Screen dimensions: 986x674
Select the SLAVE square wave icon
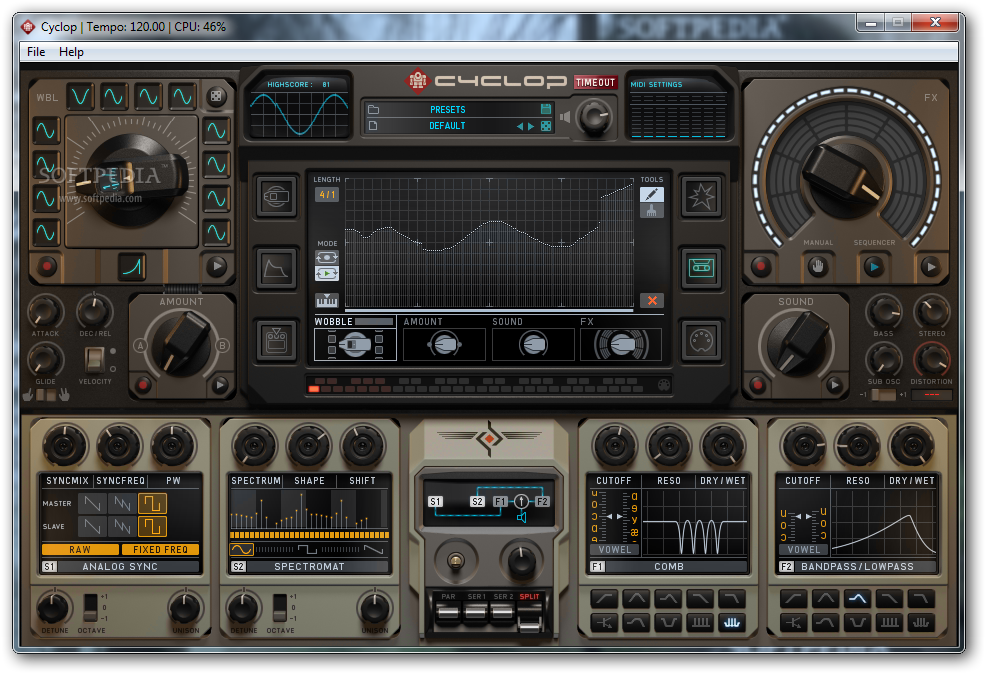pyautogui.click(x=152, y=526)
